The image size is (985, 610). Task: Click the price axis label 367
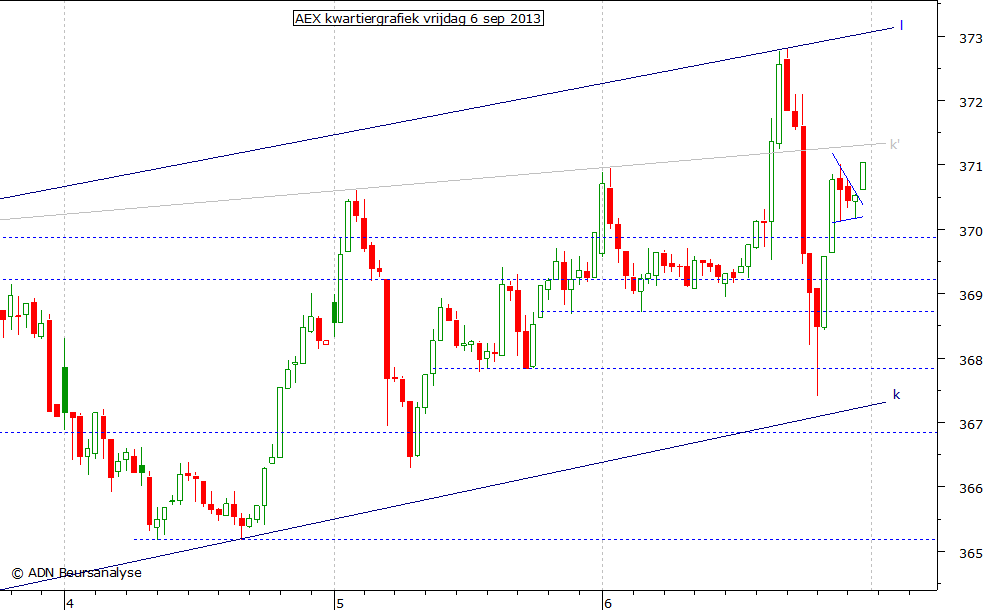[x=971, y=425]
